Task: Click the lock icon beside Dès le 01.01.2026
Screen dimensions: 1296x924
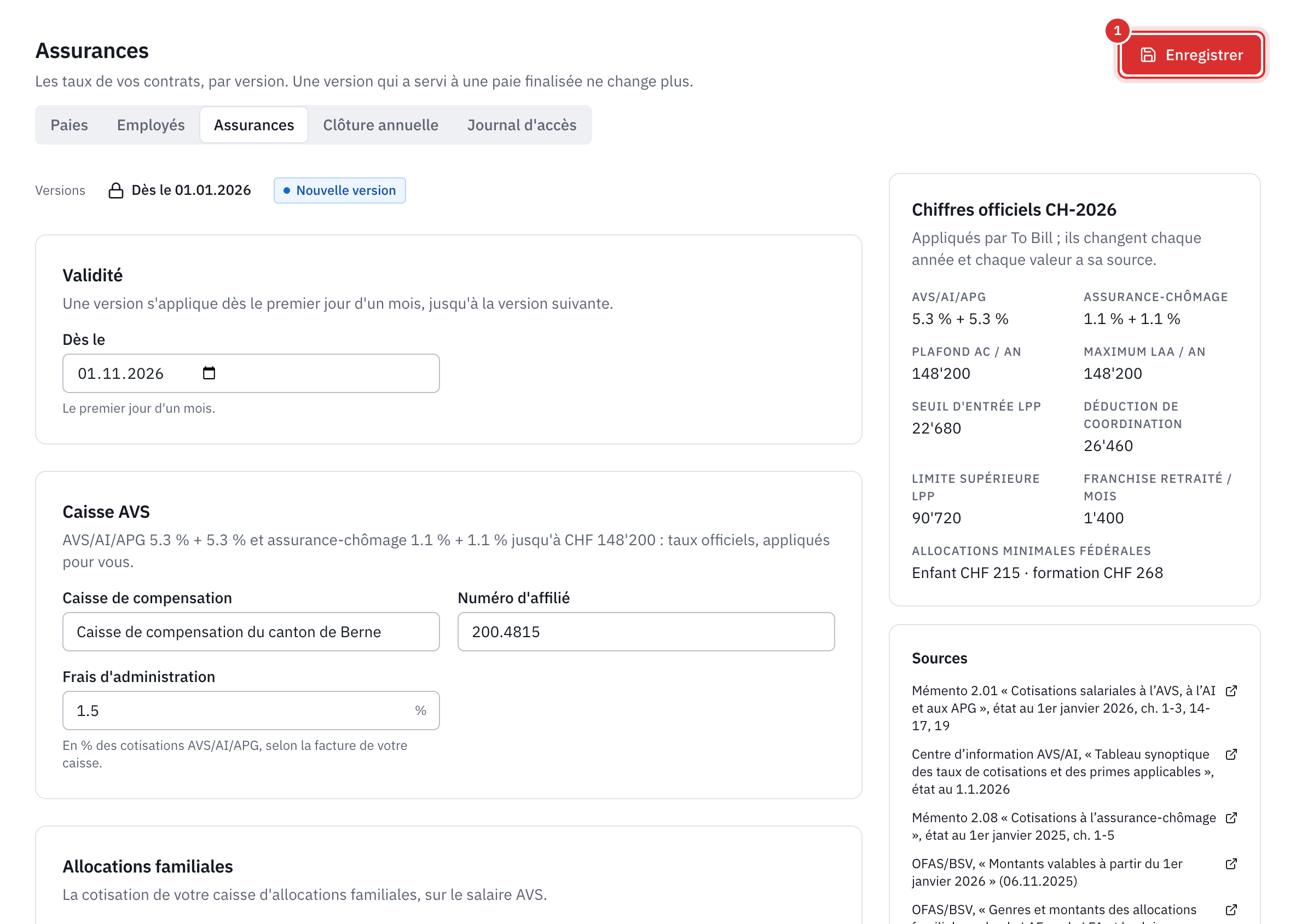Action: tap(116, 190)
